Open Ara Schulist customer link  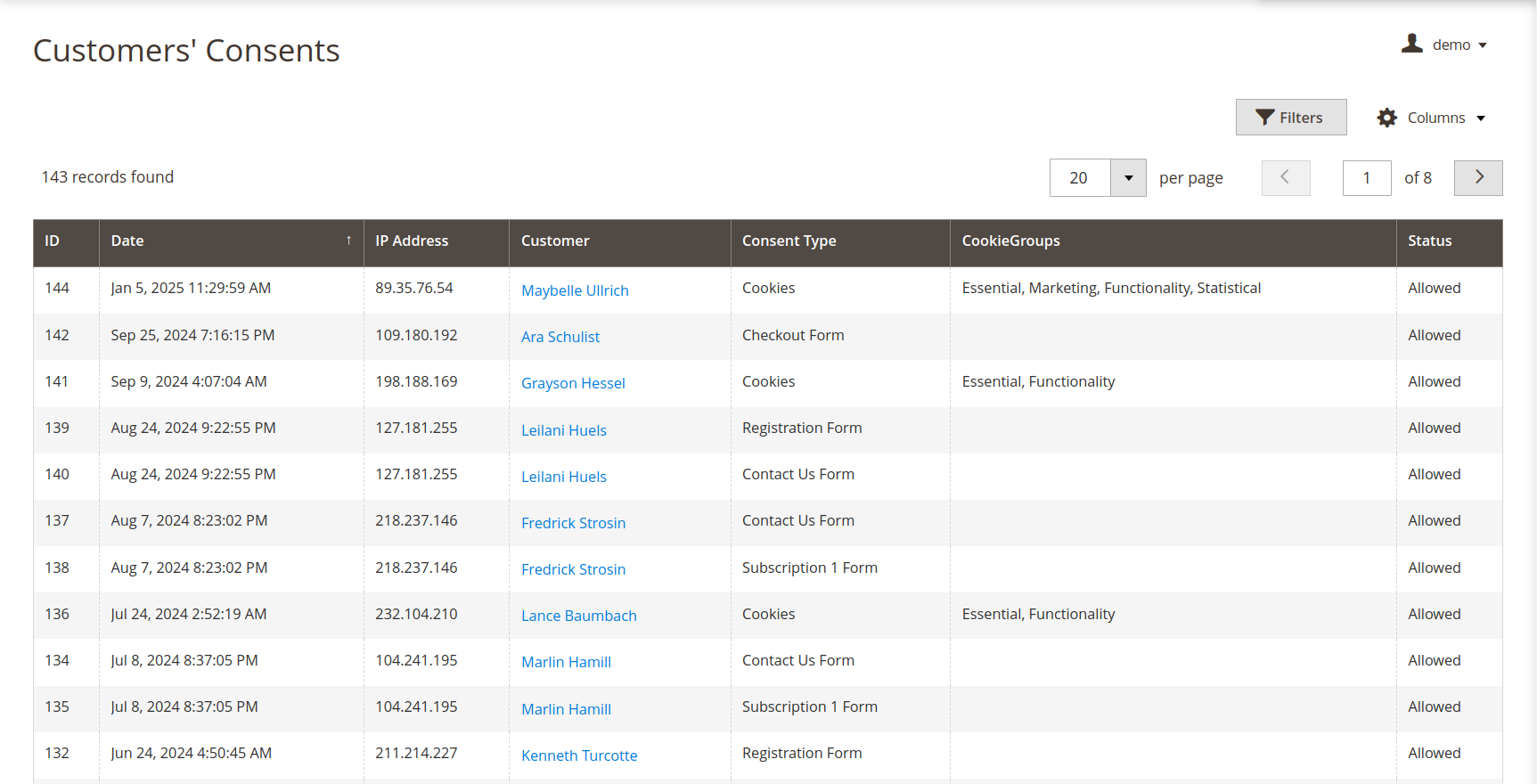(560, 337)
